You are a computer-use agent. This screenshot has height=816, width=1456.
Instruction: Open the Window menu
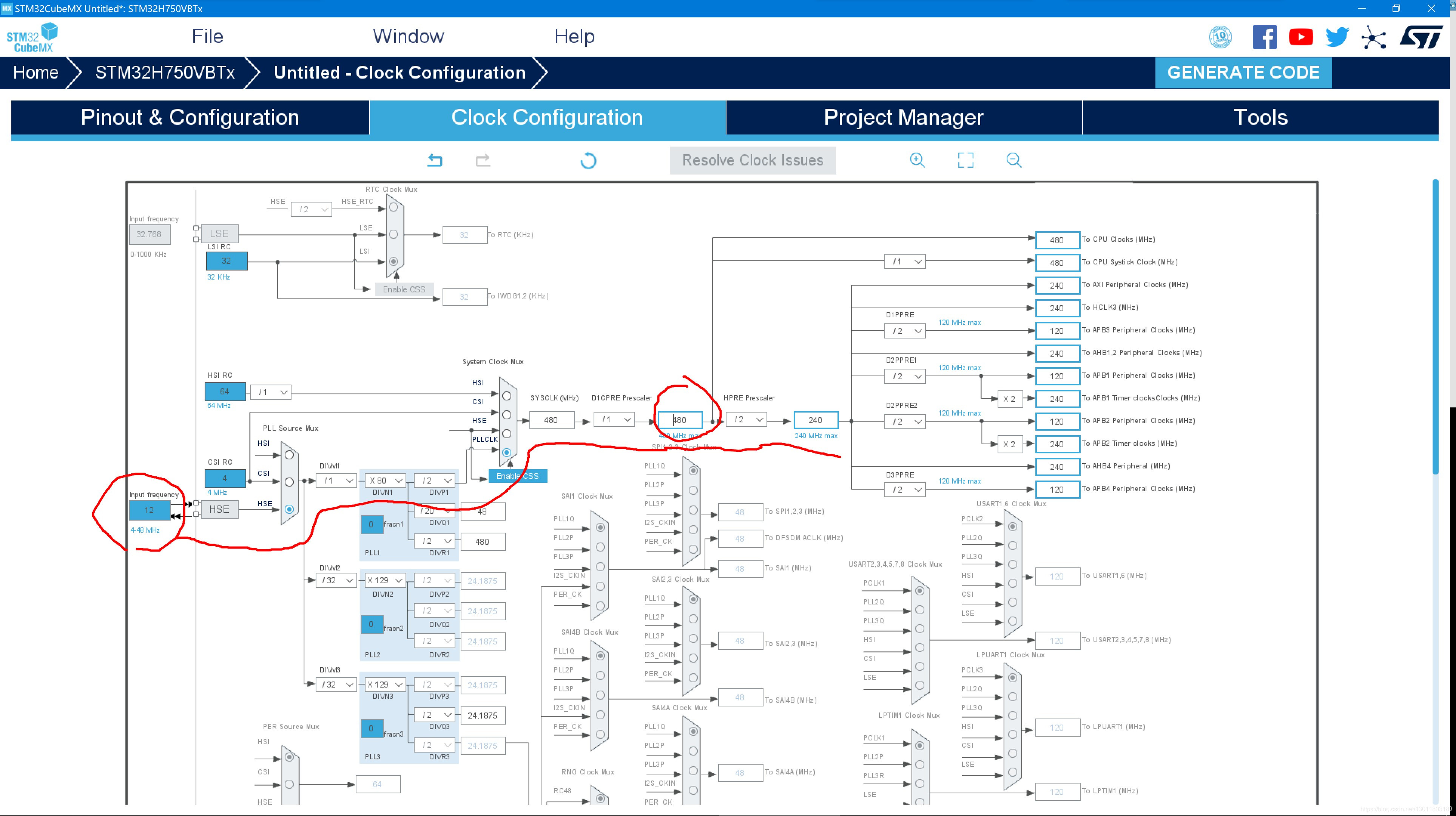pyautogui.click(x=408, y=37)
